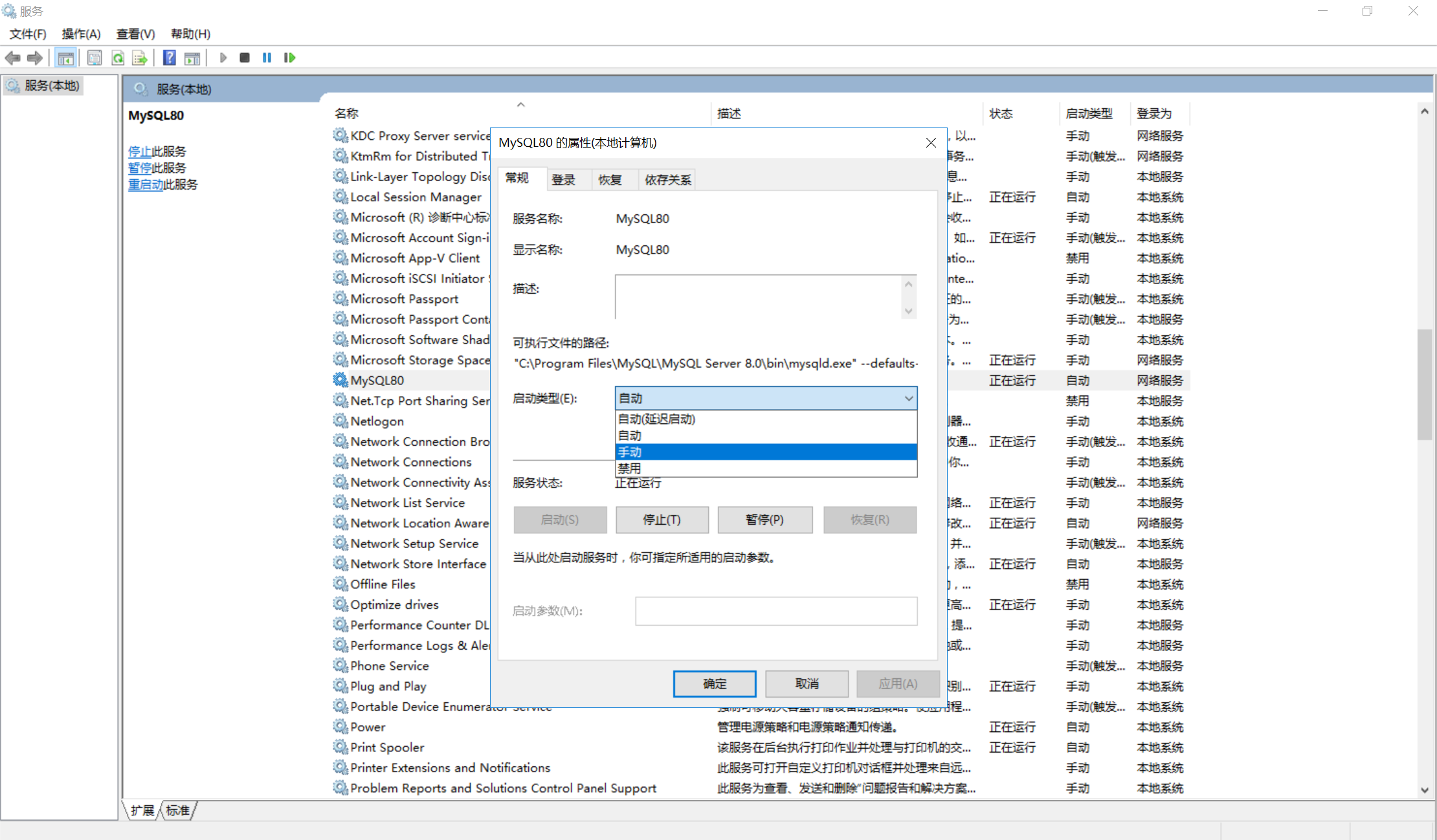Screen dimensions: 1437x840
Task: Click the 停止 link to stop this service
Action: click(139, 151)
